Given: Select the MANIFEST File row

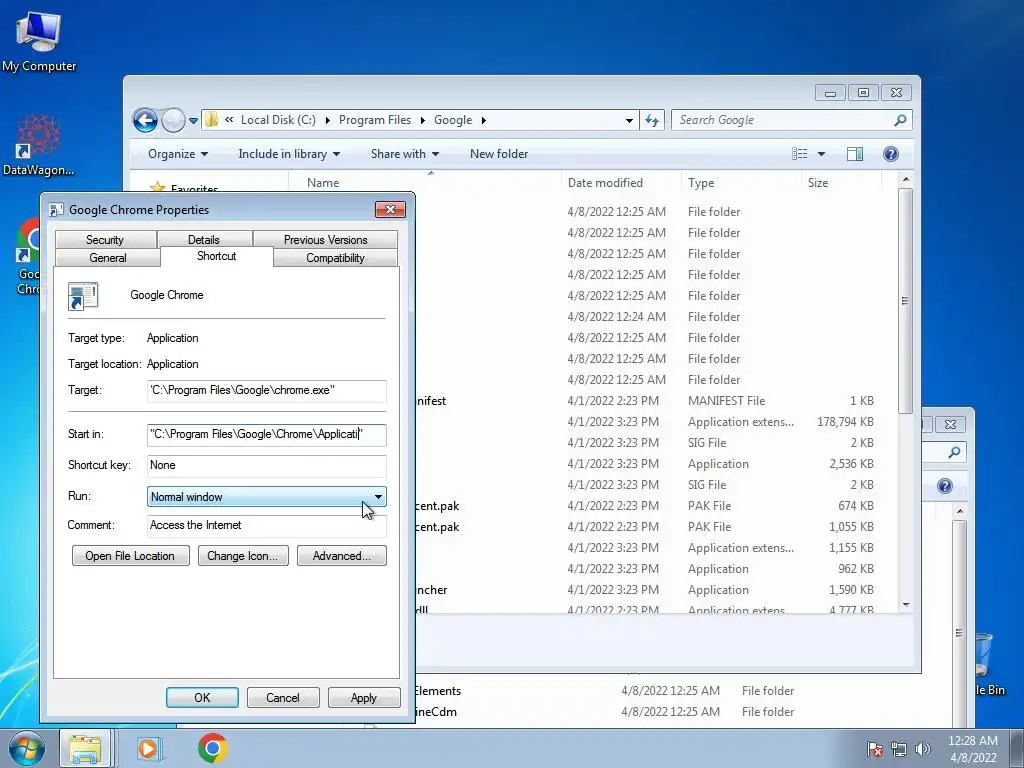Looking at the screenshot, I should (653, 401).
